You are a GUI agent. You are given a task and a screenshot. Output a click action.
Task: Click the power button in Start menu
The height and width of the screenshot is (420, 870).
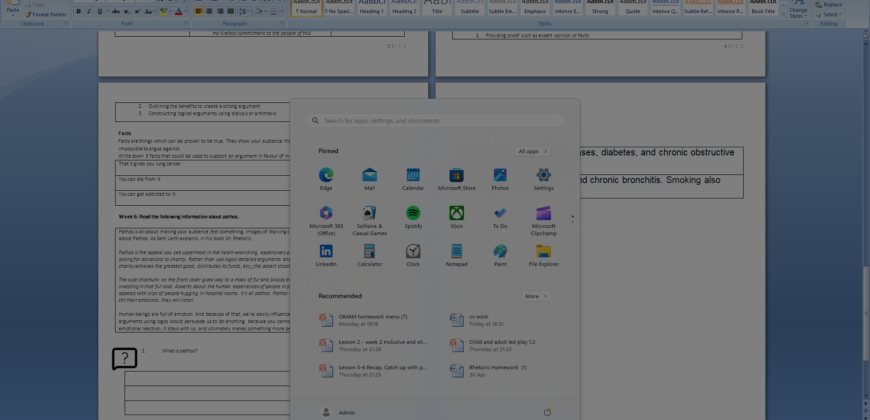547,412
